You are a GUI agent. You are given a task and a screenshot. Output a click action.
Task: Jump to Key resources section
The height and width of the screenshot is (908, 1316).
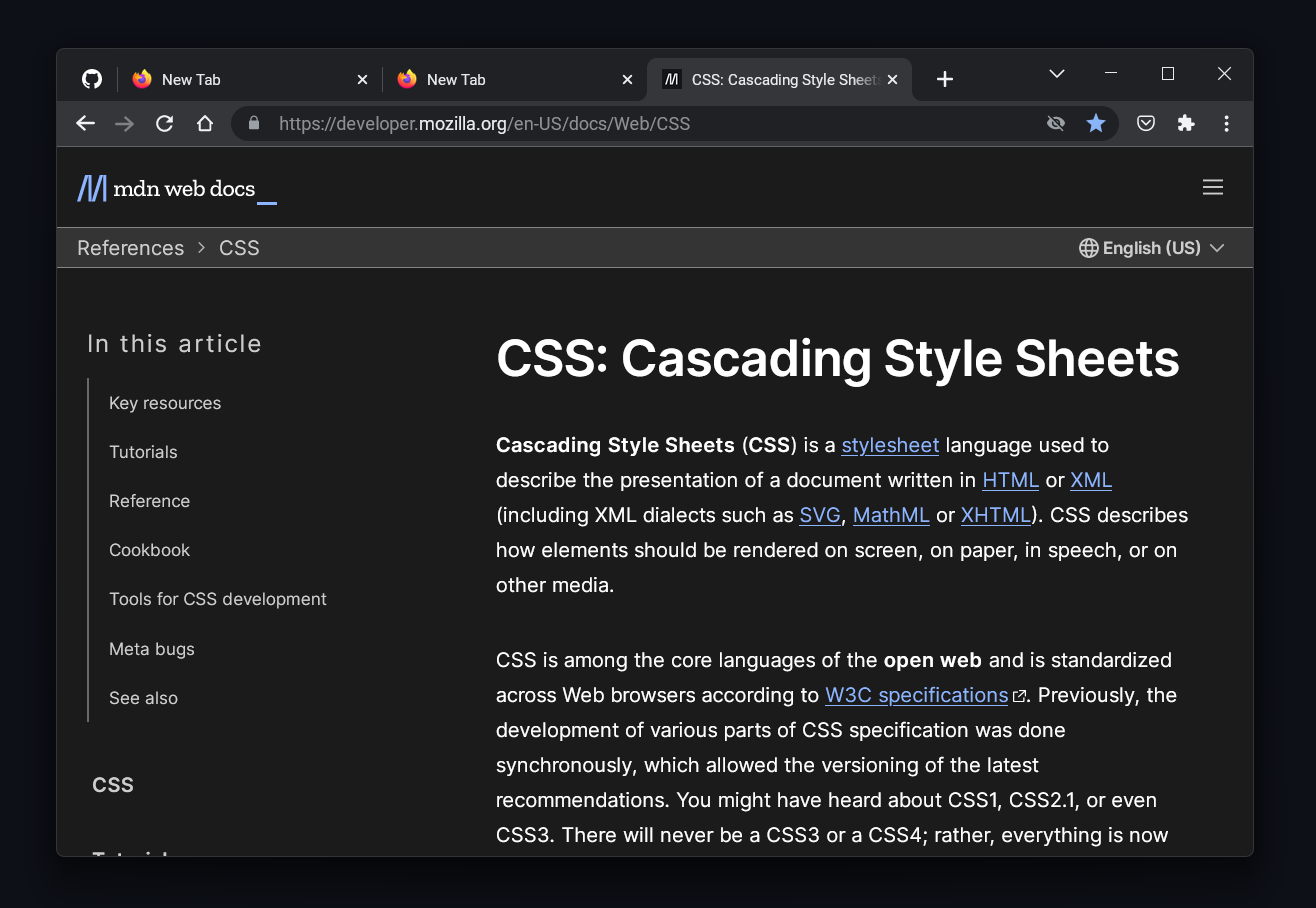(x=165, y=403)
